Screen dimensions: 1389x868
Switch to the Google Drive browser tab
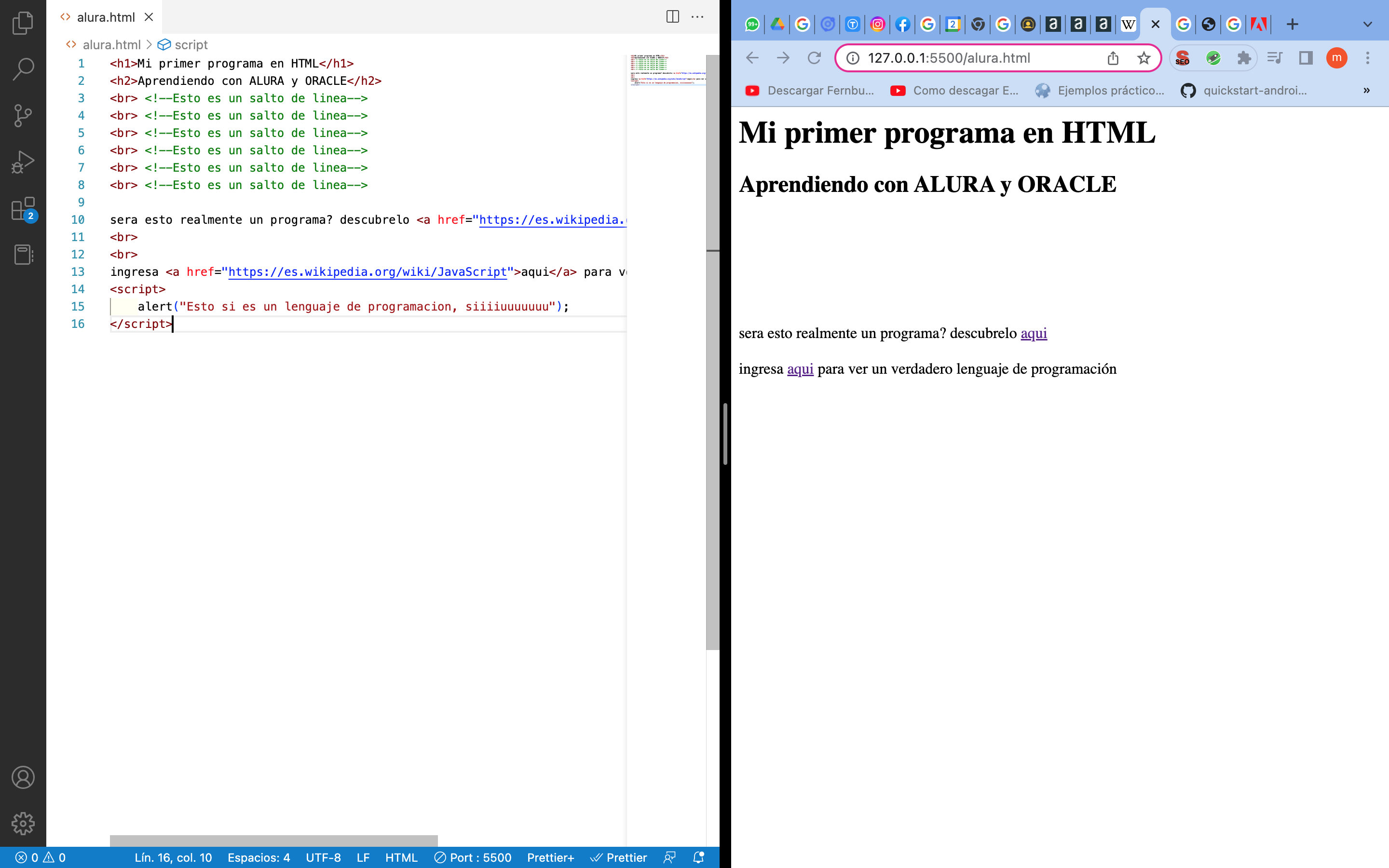click(x=777, y=24)
